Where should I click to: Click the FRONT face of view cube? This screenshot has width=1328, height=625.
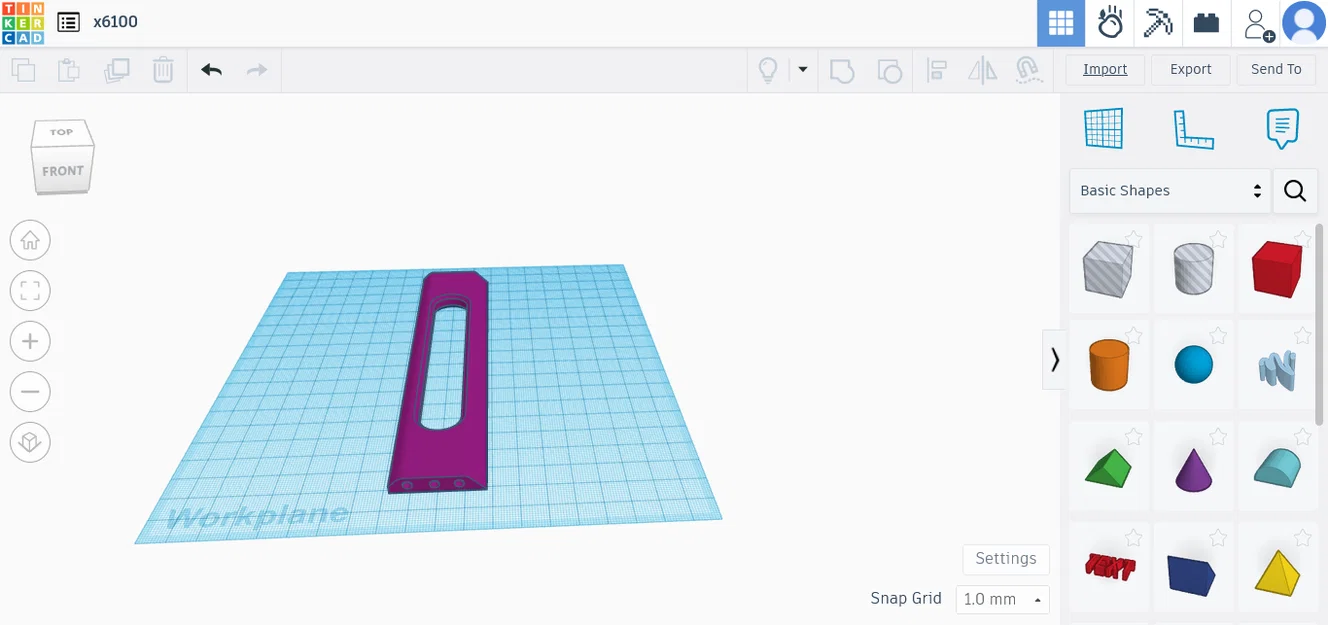pos(62,171)
